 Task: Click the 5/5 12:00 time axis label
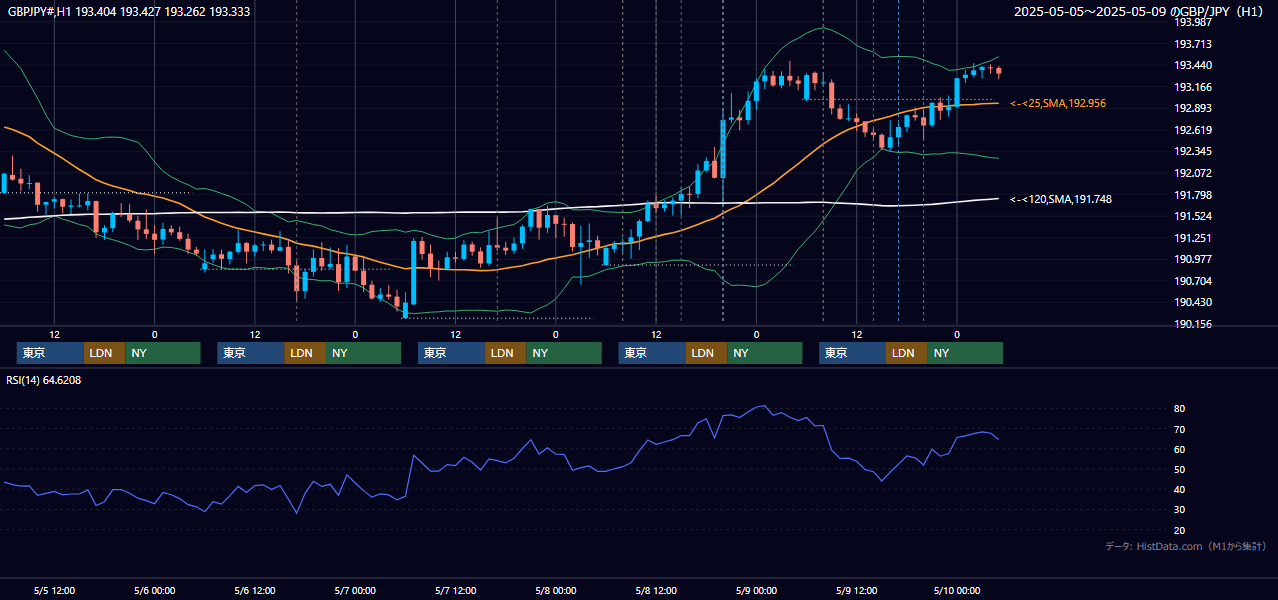coord(54,591)
